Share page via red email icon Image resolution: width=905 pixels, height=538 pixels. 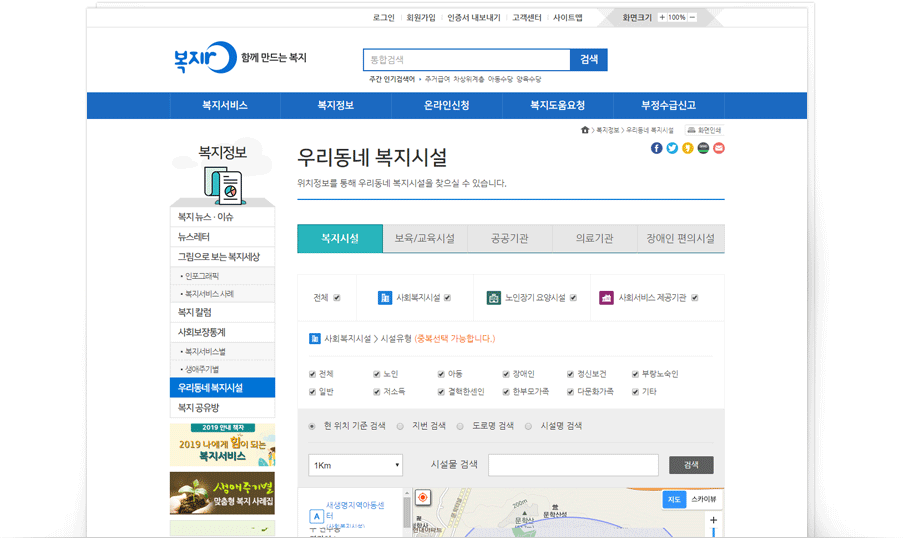point(719,148)
